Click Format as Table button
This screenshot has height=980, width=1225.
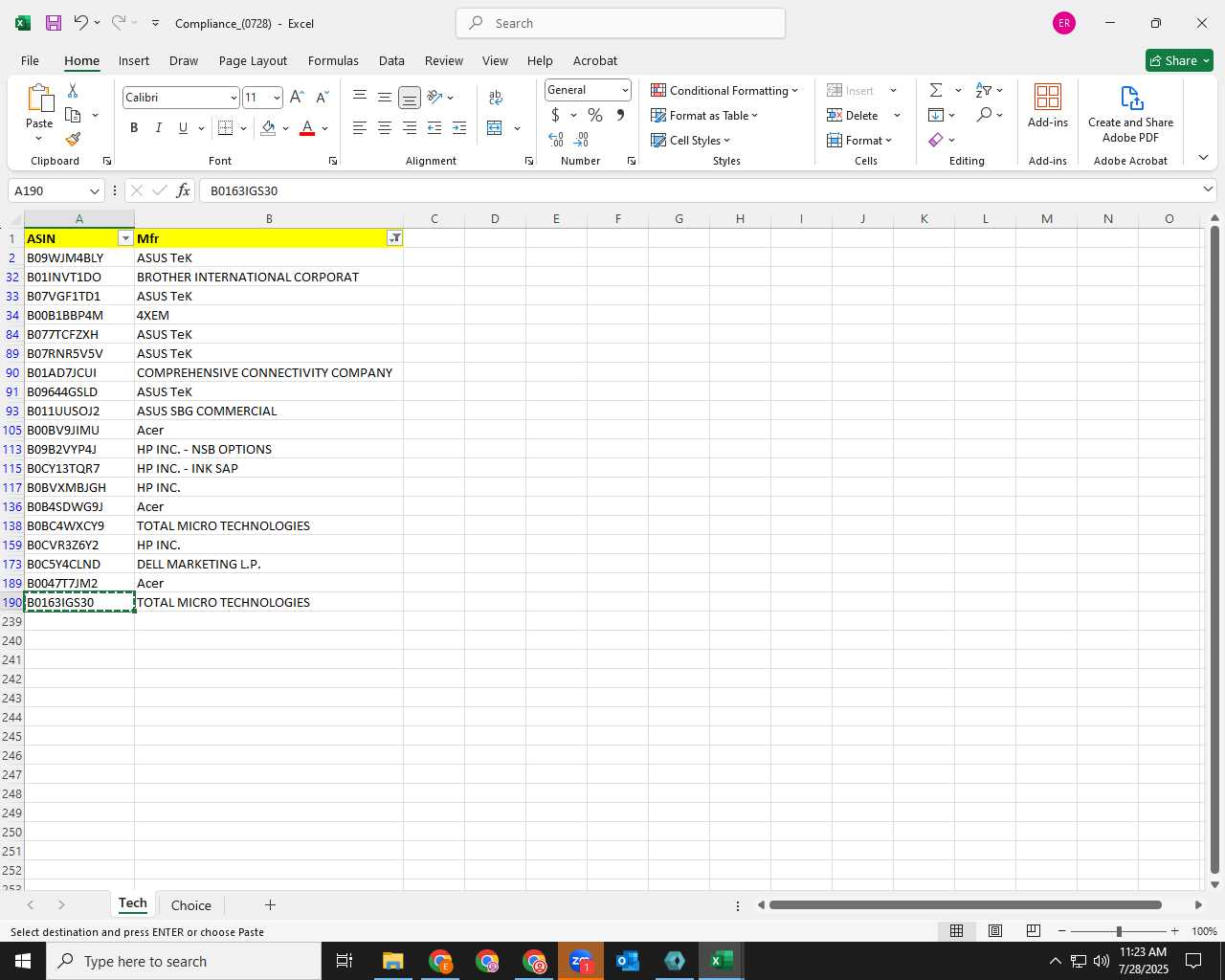(704, 115)
